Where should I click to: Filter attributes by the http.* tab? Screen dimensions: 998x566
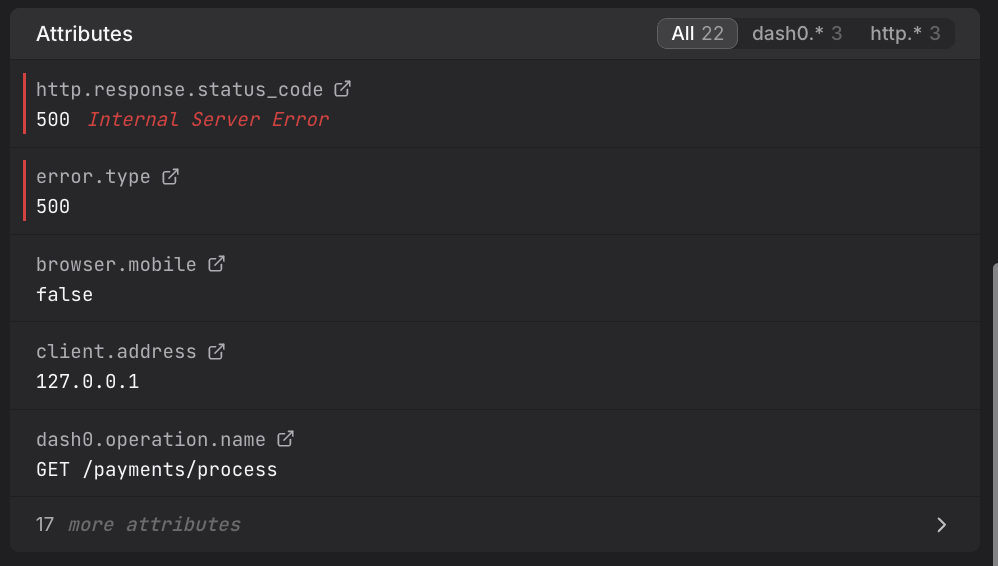[904, 34]
